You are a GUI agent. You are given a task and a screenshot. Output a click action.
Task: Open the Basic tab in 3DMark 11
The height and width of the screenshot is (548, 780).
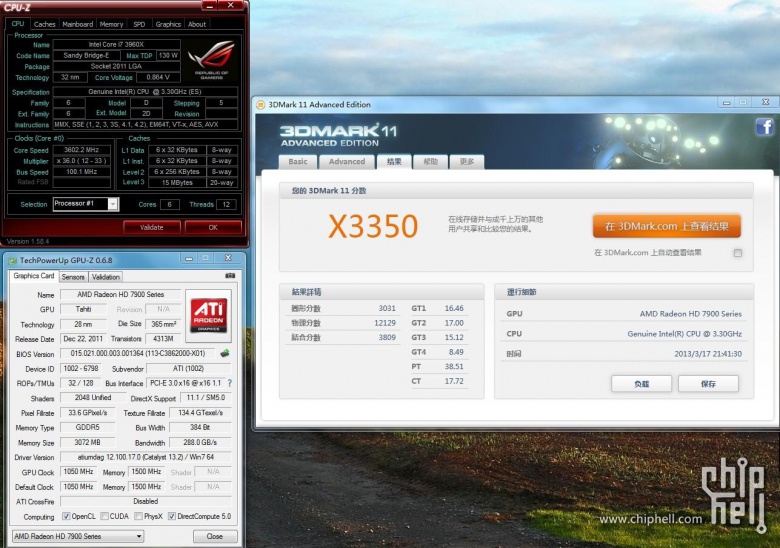[x=297, y=162]
